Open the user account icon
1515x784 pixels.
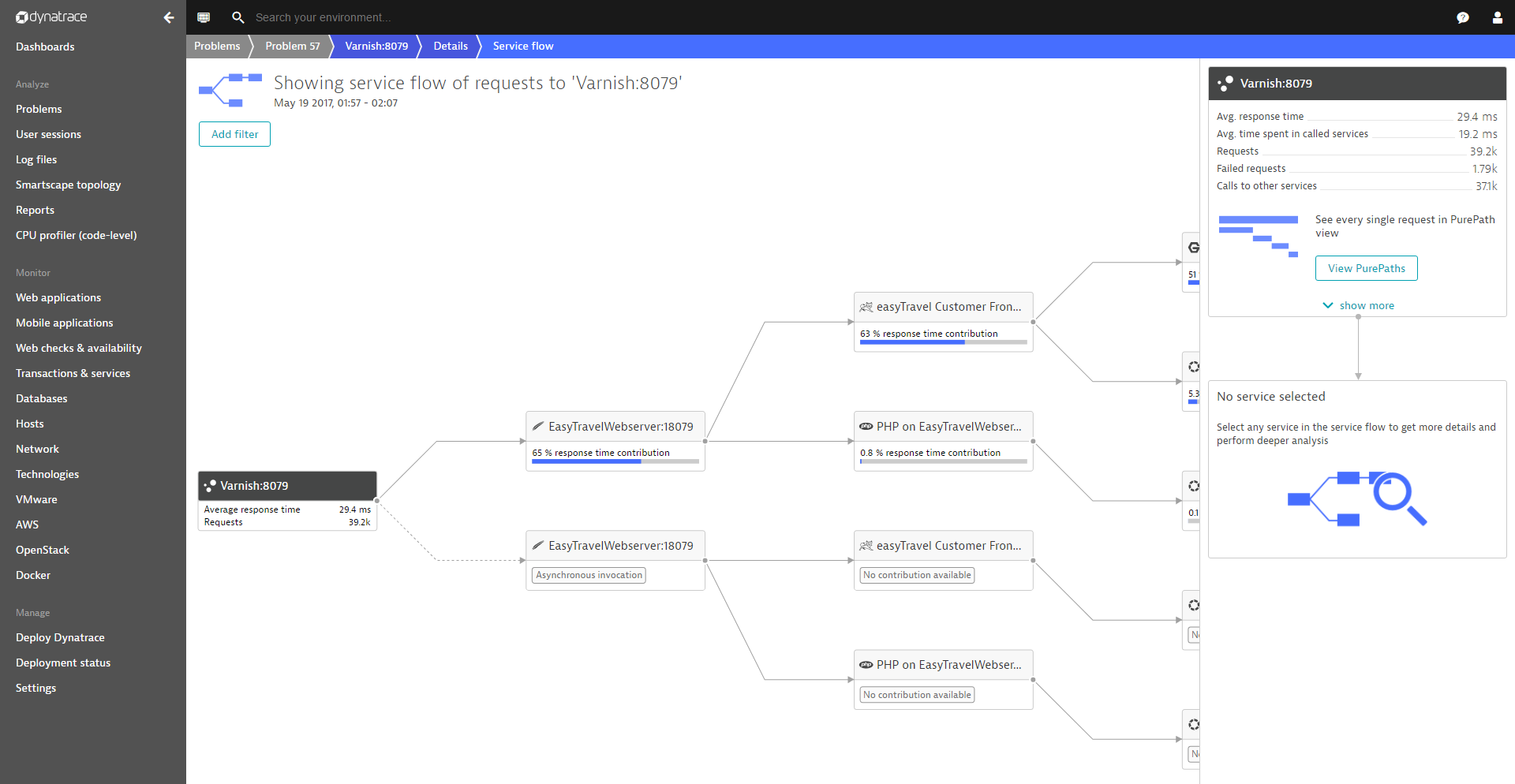pyautogui.click(x=1498, y=17)
